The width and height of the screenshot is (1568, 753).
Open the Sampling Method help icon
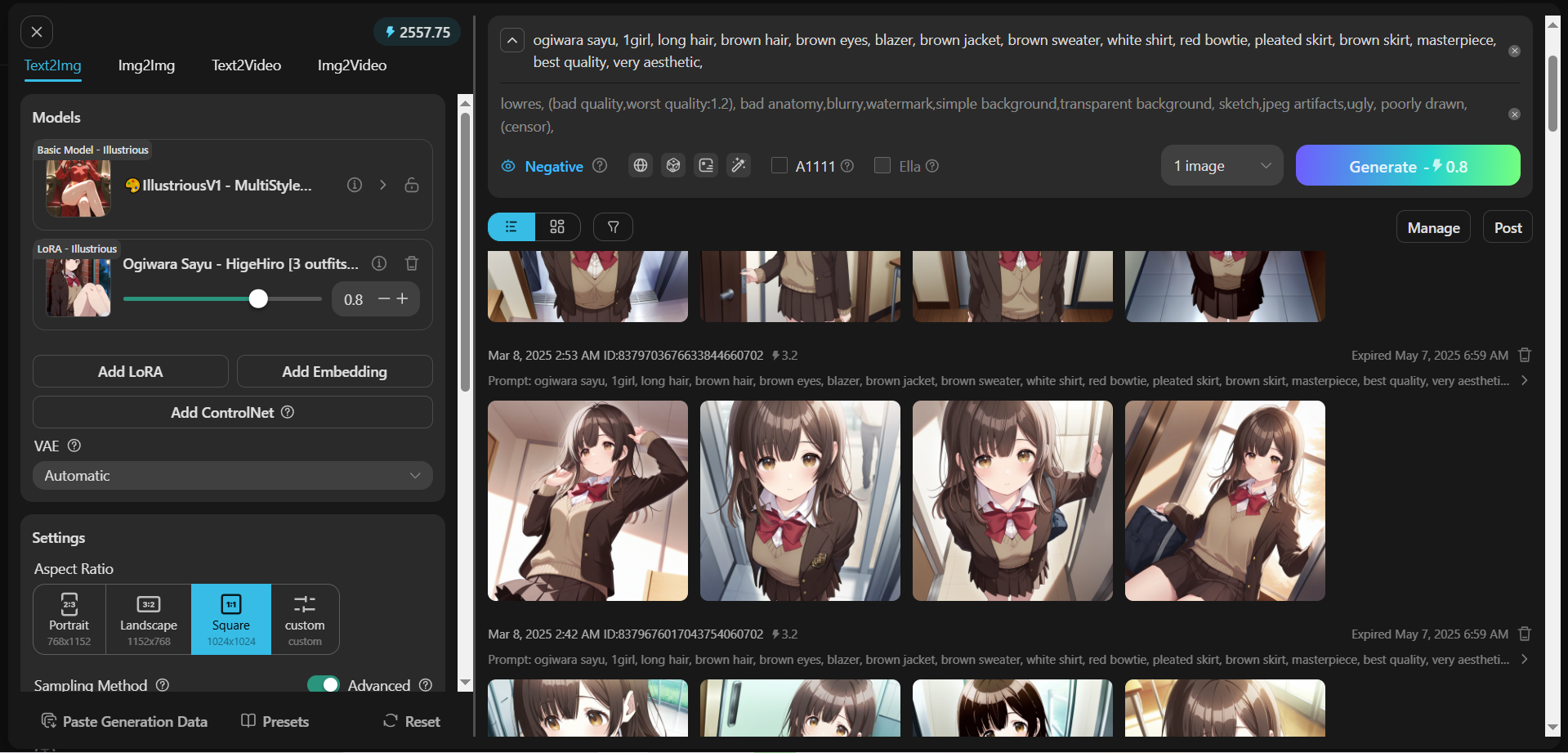coord(163,685)
